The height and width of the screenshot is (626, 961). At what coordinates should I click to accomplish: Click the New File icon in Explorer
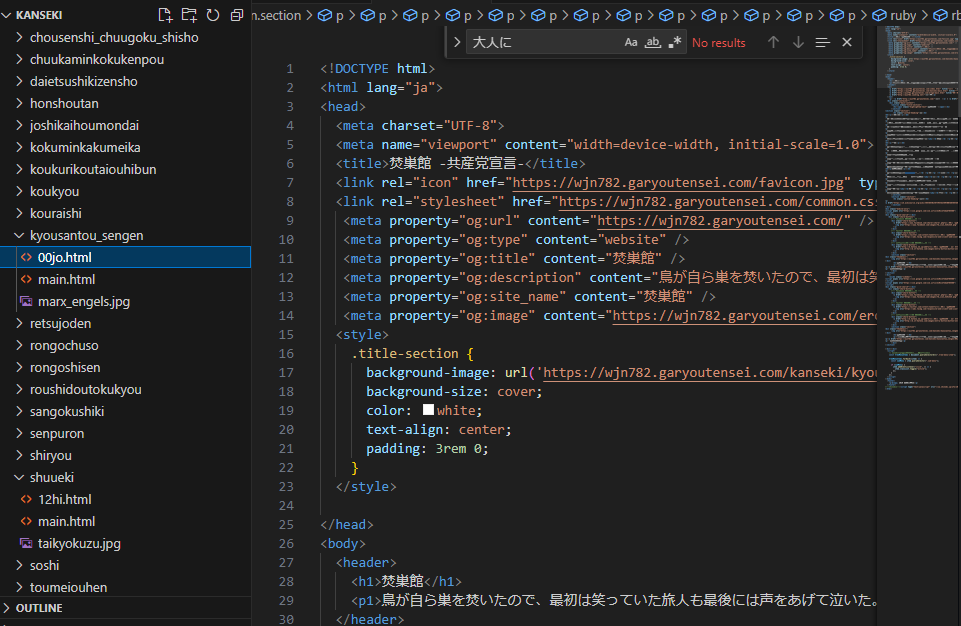click(166, 15)
